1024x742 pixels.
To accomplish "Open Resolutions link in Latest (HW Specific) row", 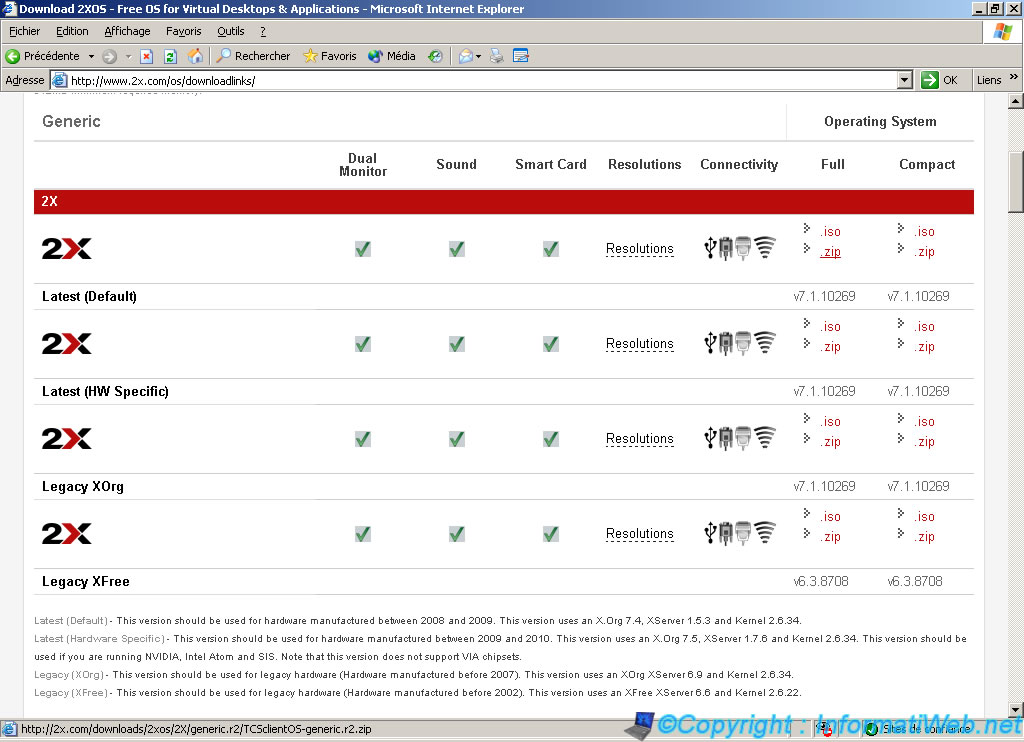I will (x=639, y=344).
